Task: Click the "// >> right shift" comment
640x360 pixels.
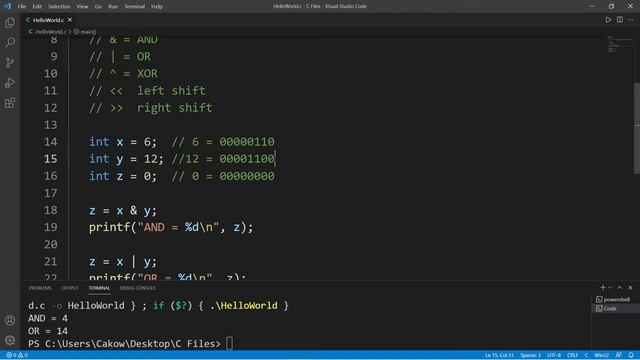Action: point(151,108)
